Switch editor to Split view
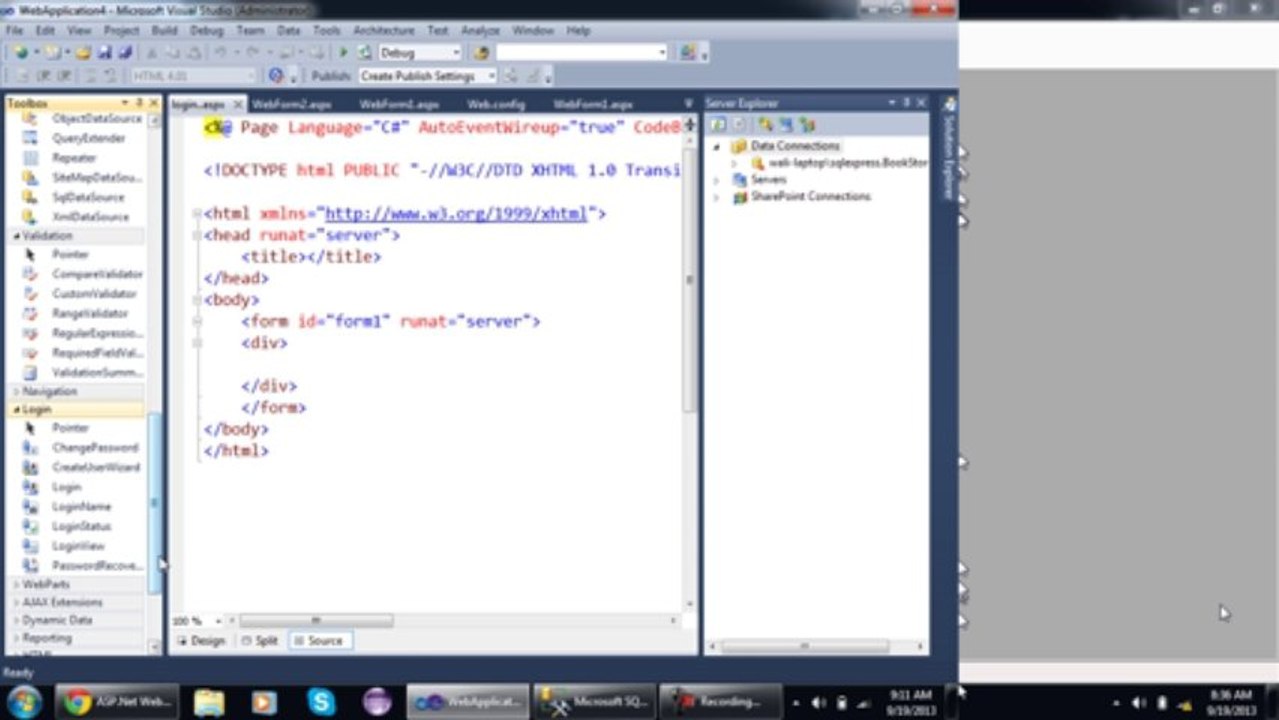1279x720 pixels. [260, 641]
